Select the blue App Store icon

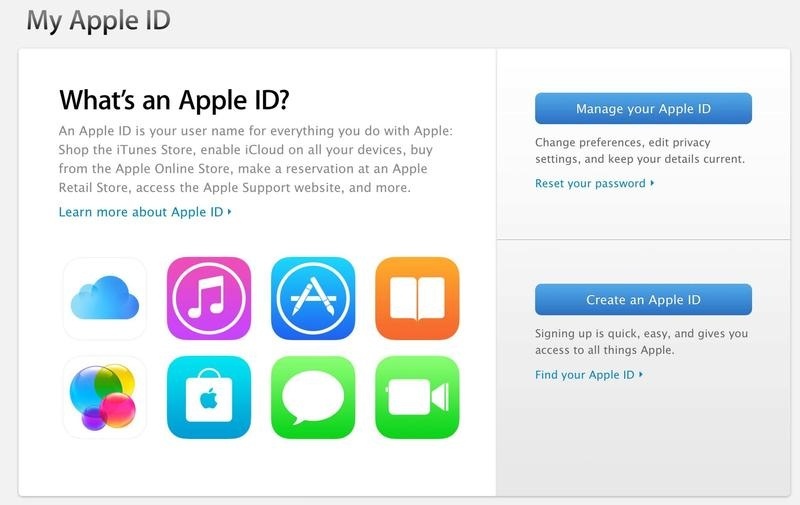313,298
